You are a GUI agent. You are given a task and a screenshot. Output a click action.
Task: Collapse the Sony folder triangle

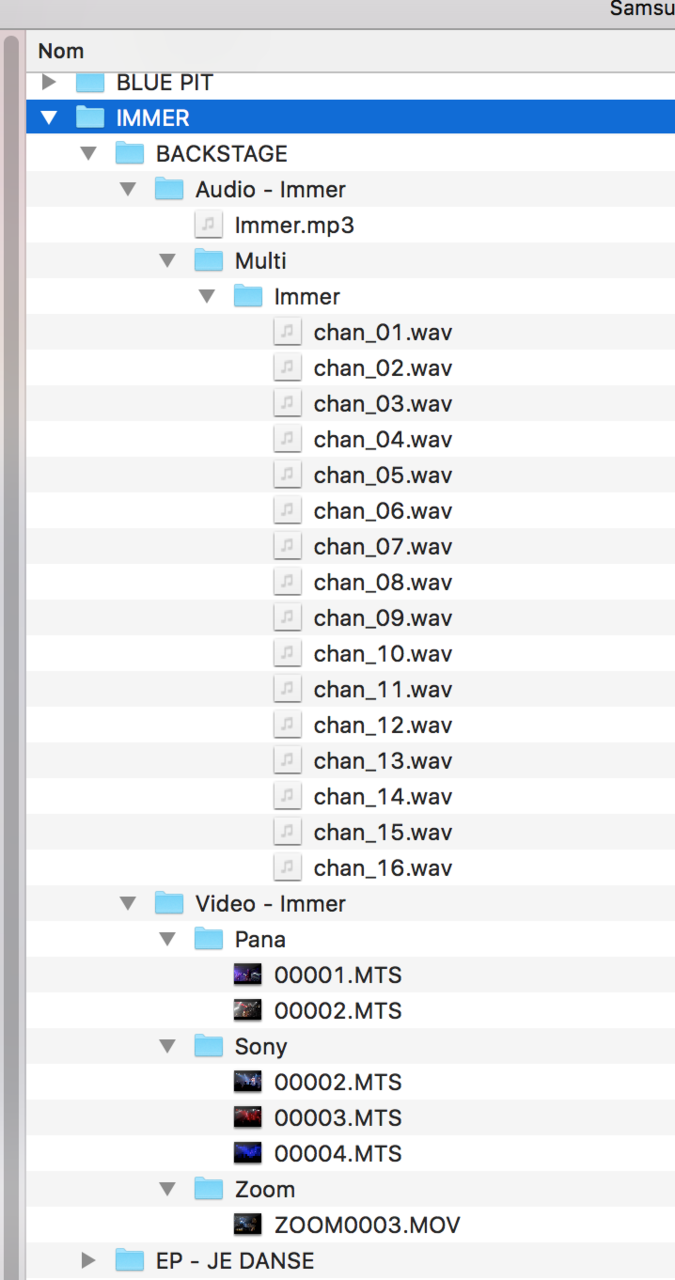(x=168, y=1046)
